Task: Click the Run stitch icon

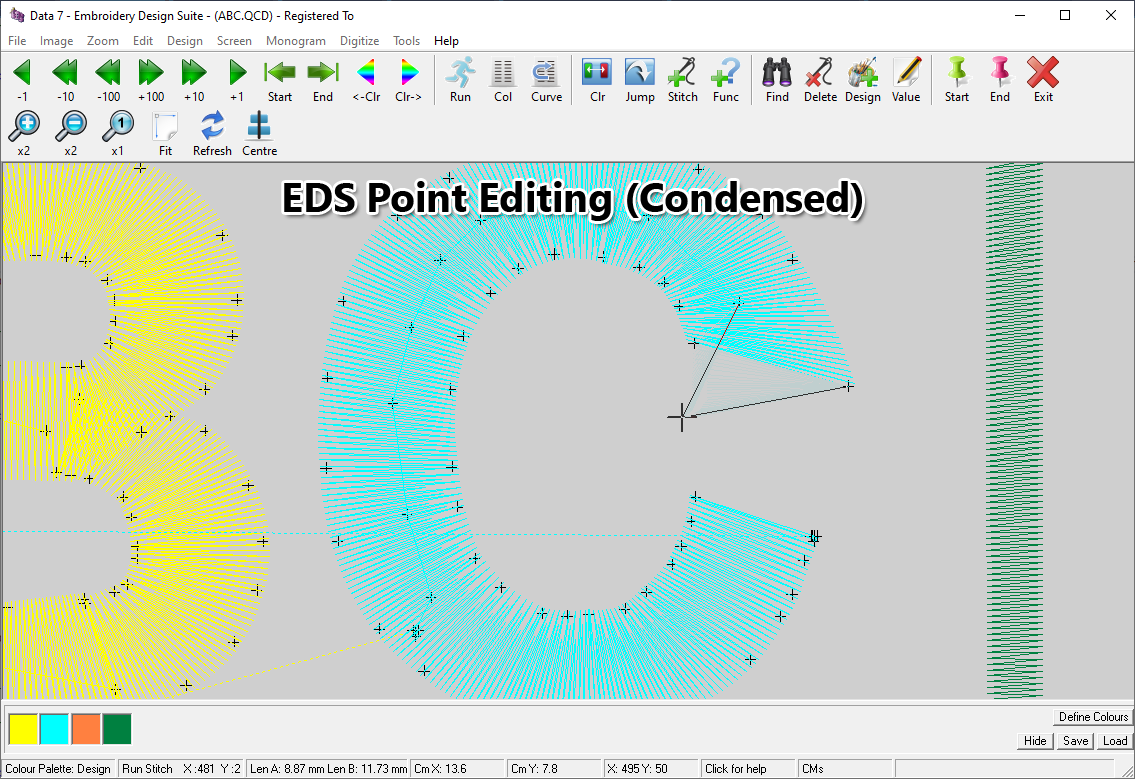Action: click(x=460, y=80)
